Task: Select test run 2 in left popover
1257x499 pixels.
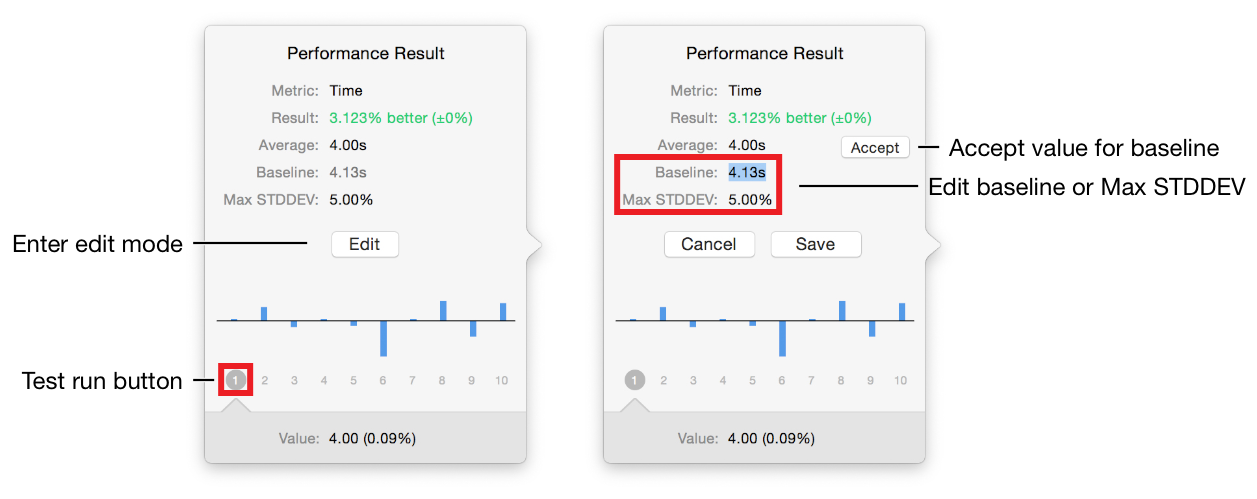Action: click(x=265, y=381)
